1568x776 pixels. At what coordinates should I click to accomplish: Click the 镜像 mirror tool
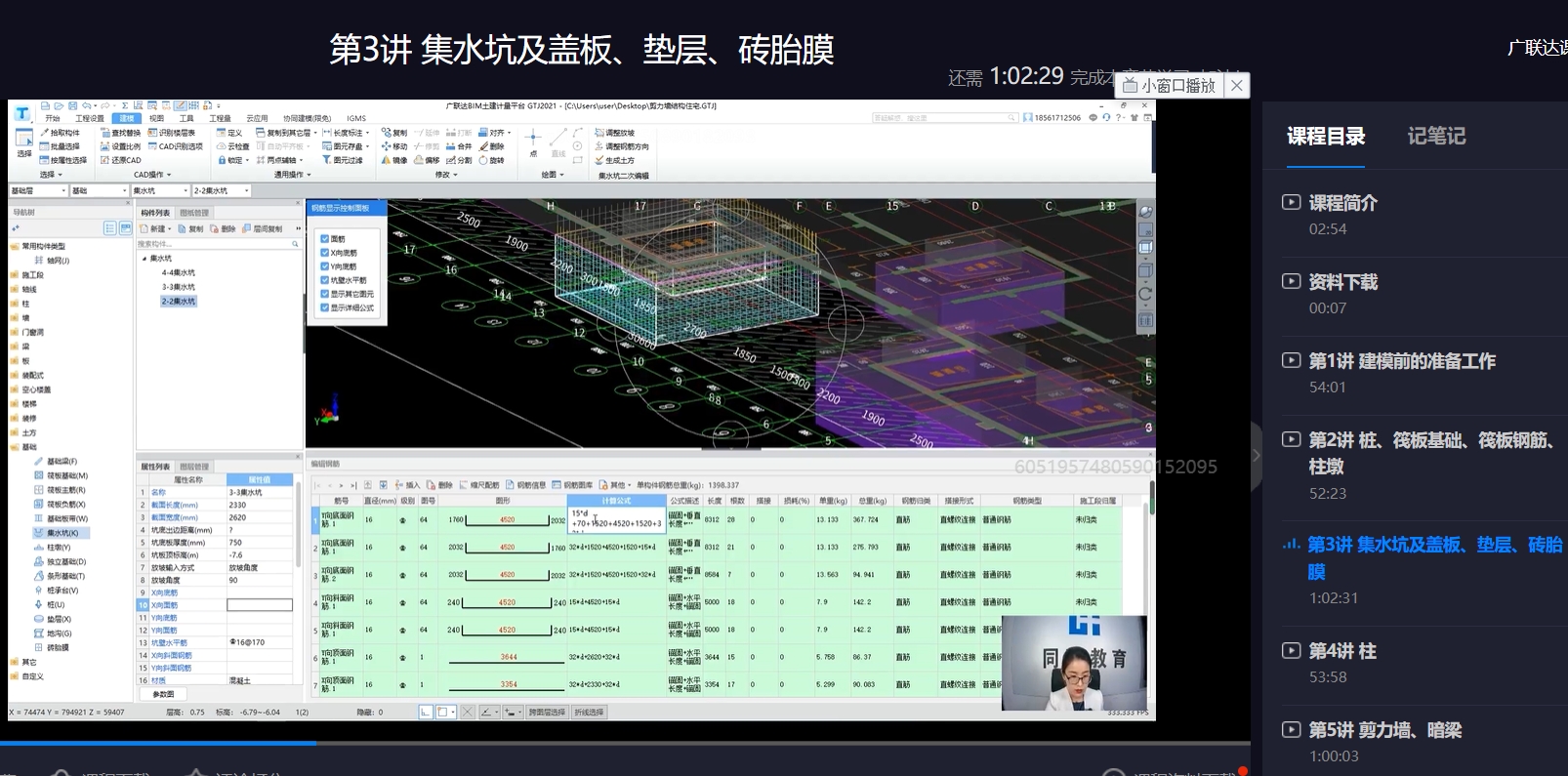(394, 160)
